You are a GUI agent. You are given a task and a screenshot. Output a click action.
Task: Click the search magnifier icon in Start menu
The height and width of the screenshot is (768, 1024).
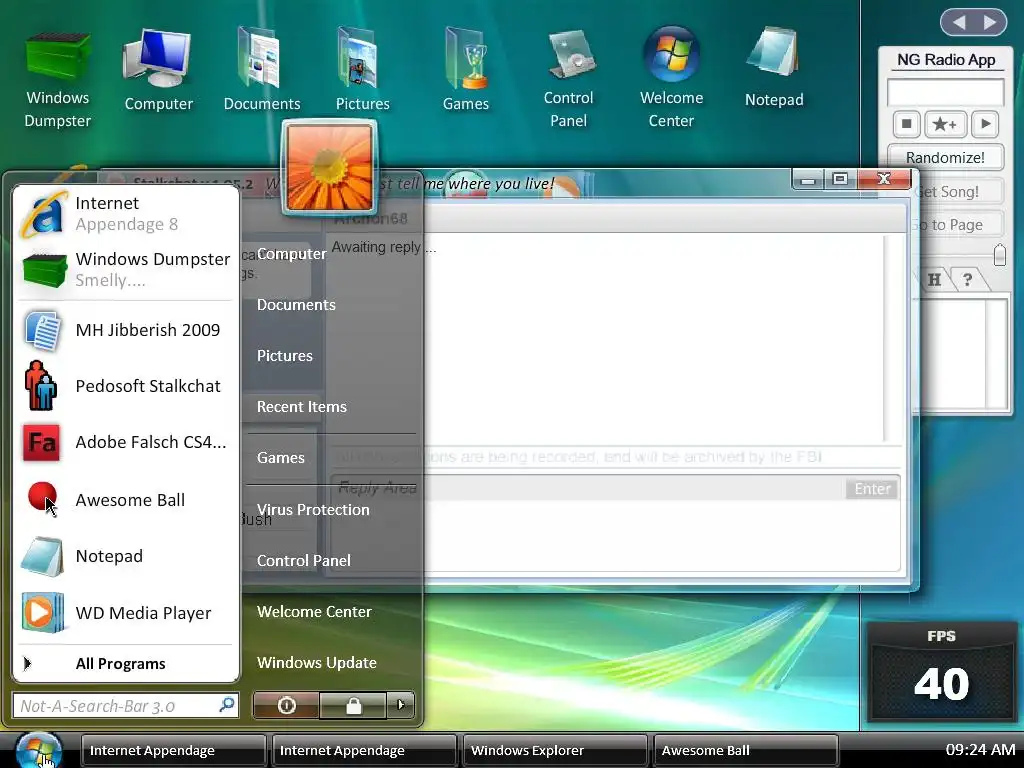[x=227, y=705]
